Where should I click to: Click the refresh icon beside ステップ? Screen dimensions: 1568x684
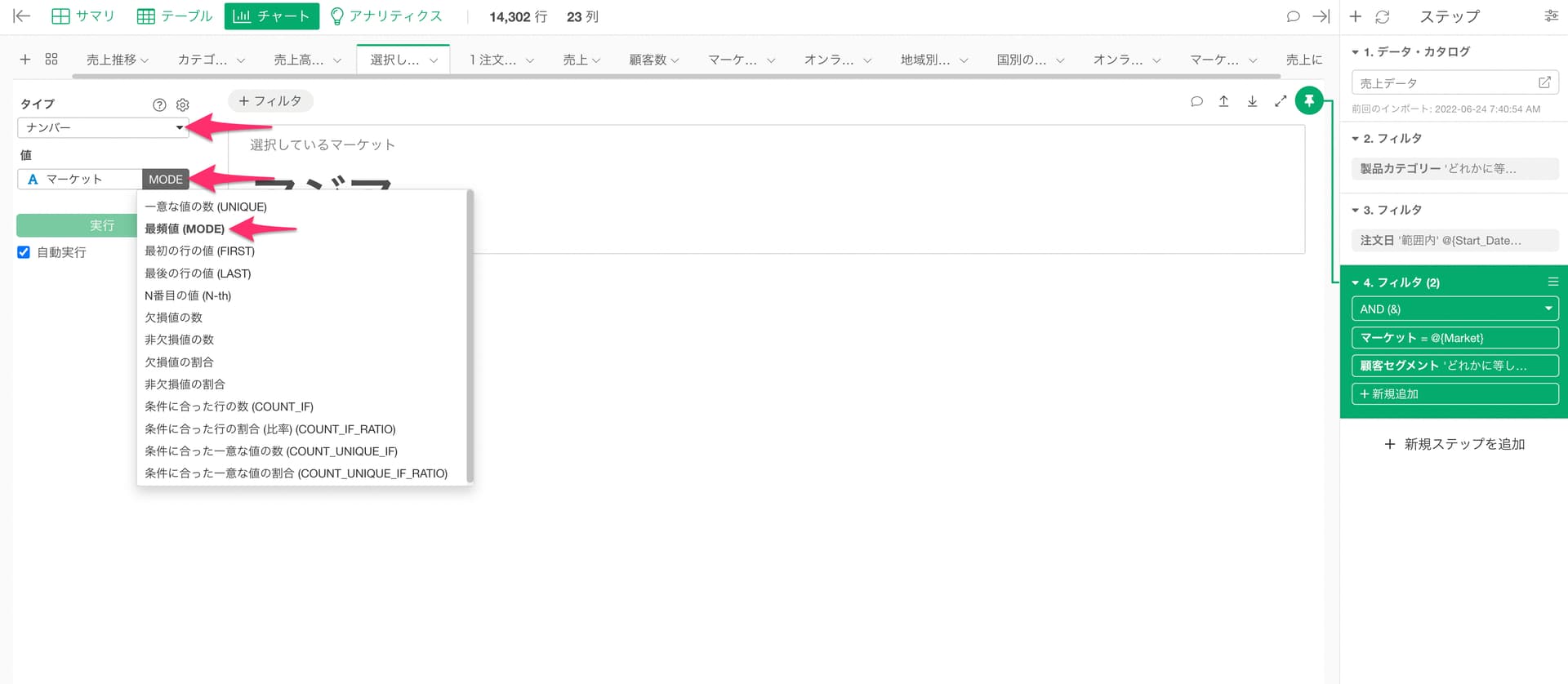(1382, 16)
